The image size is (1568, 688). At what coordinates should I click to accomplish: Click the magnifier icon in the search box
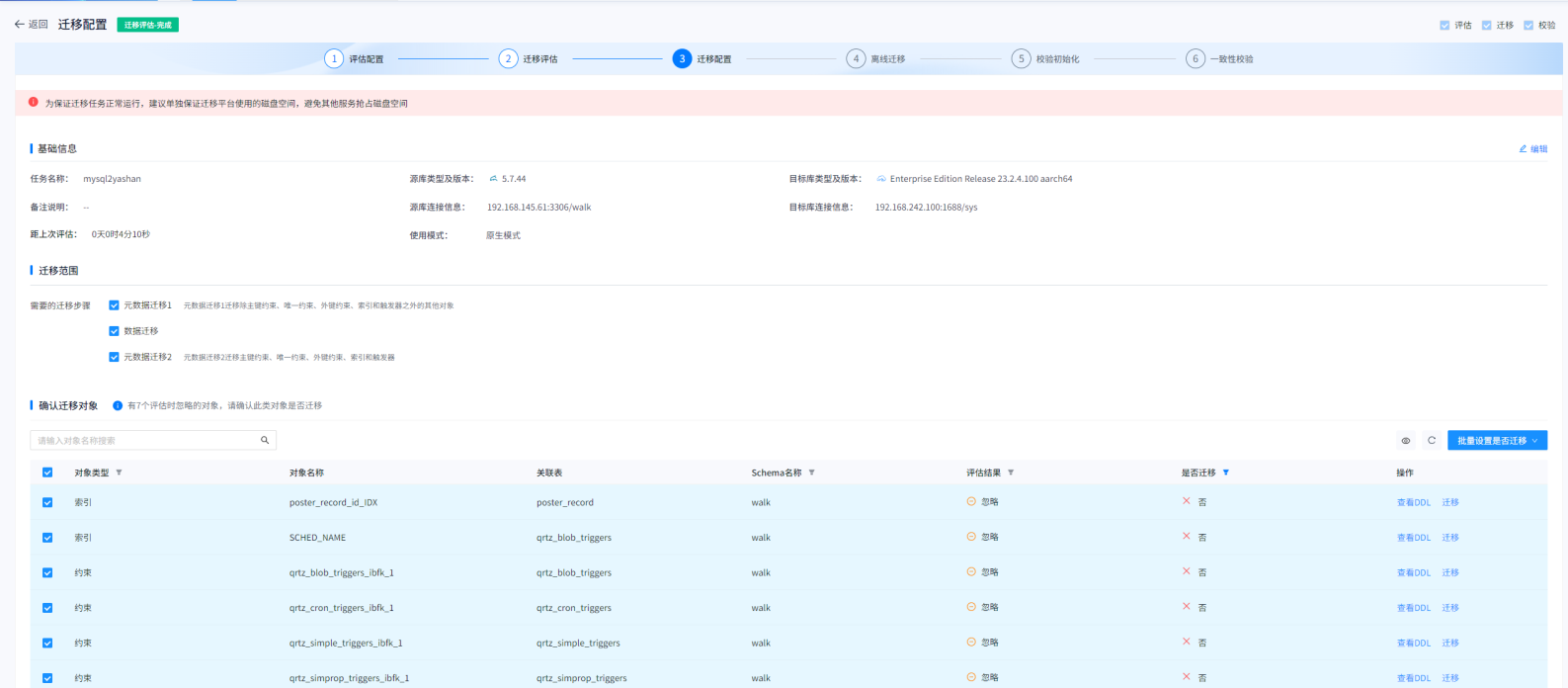click(265, 440)
